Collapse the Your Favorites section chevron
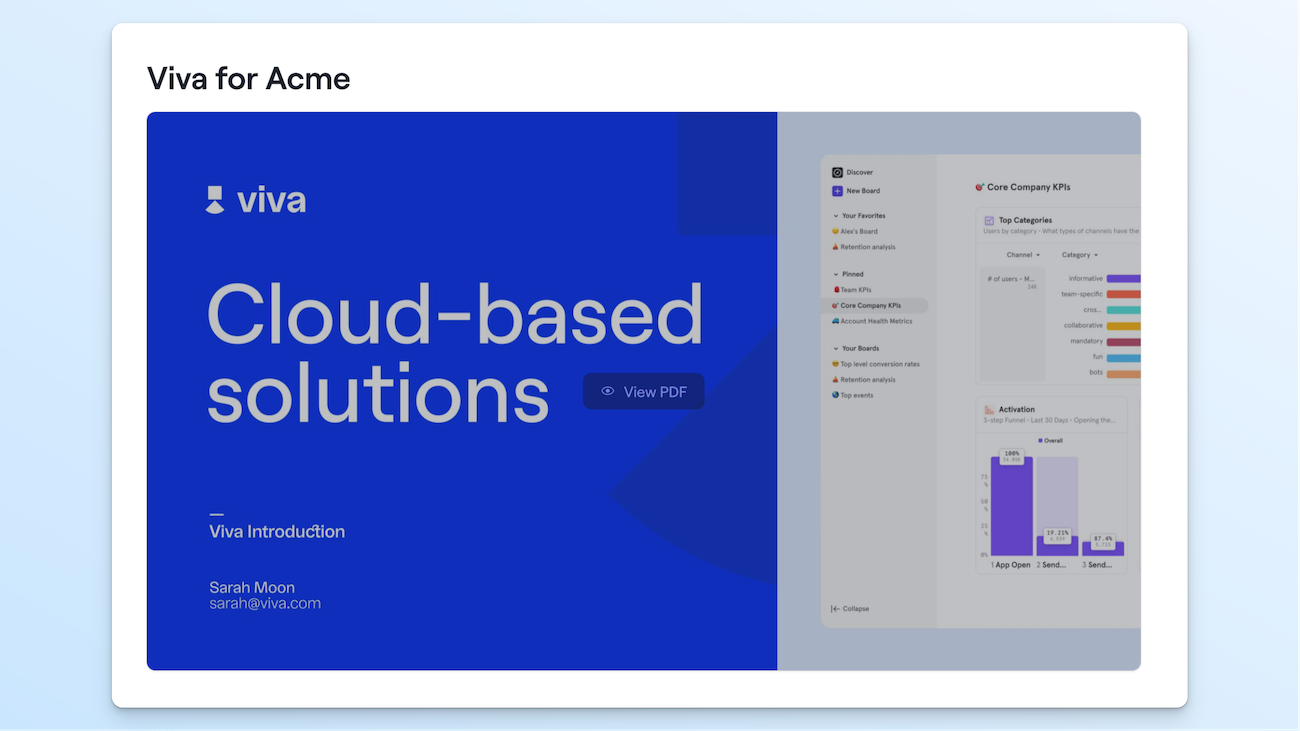Image resolution: width=1300 pixels, height=731 pixels. pyautogui.click(x=836, y=216)
